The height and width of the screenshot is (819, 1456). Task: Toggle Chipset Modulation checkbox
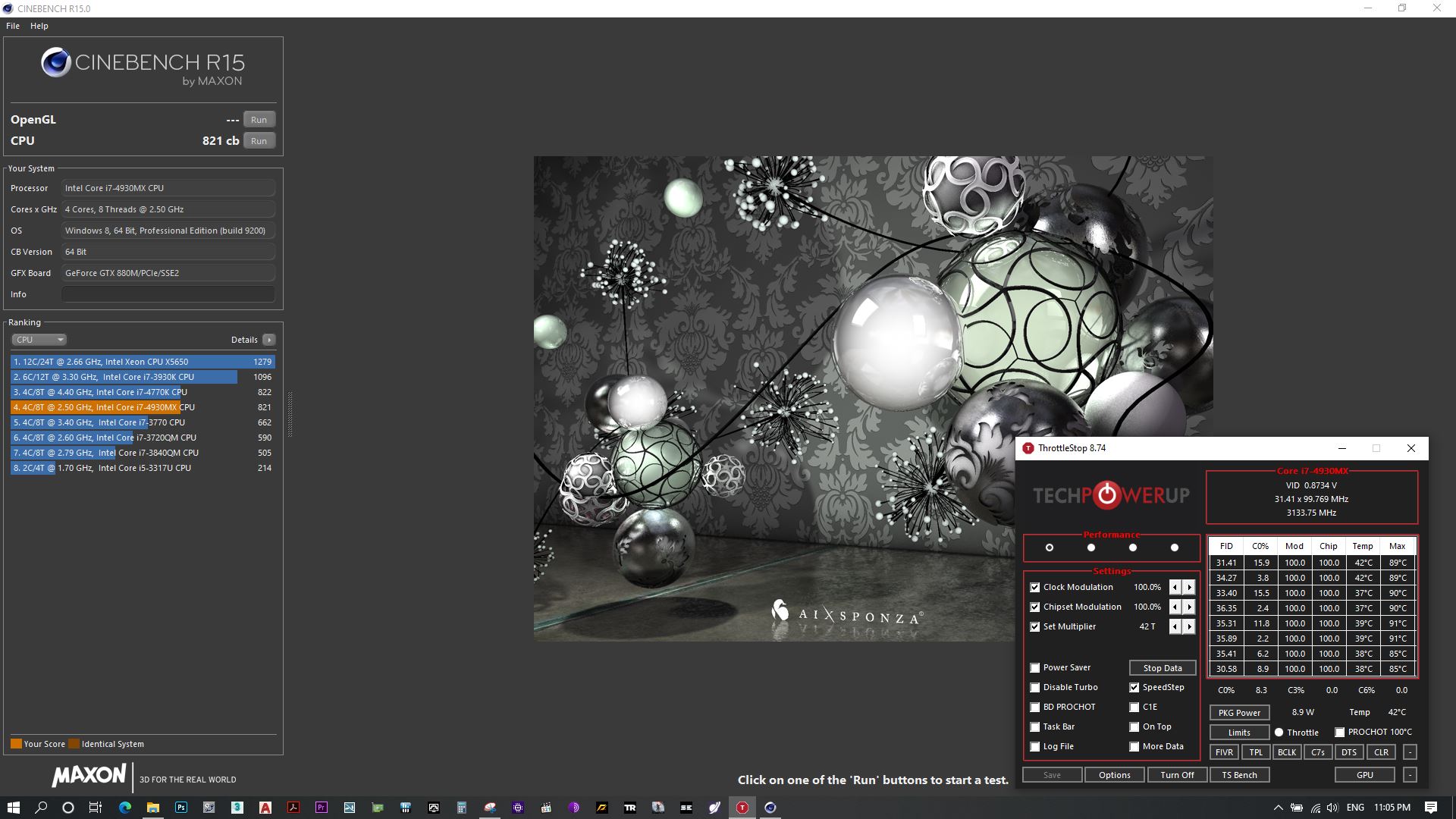tap(1034, 607)
